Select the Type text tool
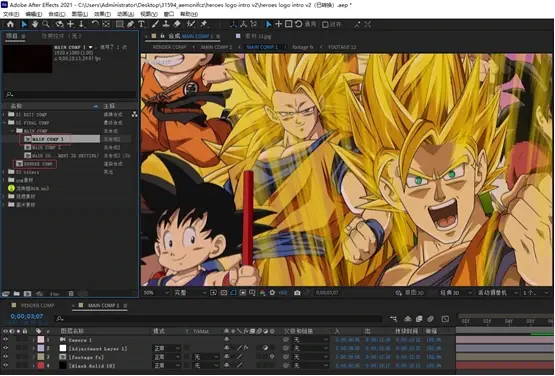The height and width of the screenshot is (376, 555). 141,24
